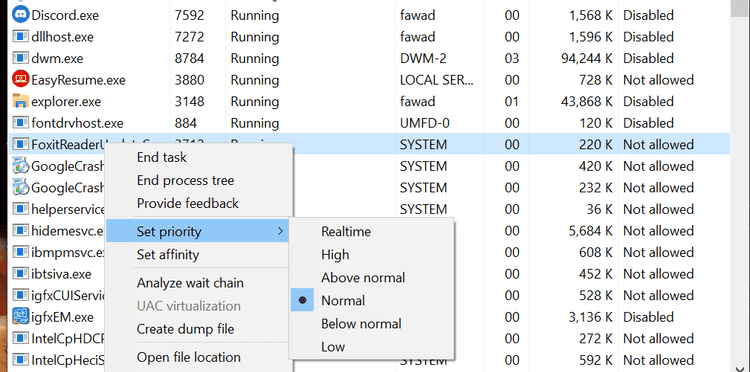This screenshot has height=372, width=750.
Task: Click PID 7592 cell
Action: pos(189,15)
